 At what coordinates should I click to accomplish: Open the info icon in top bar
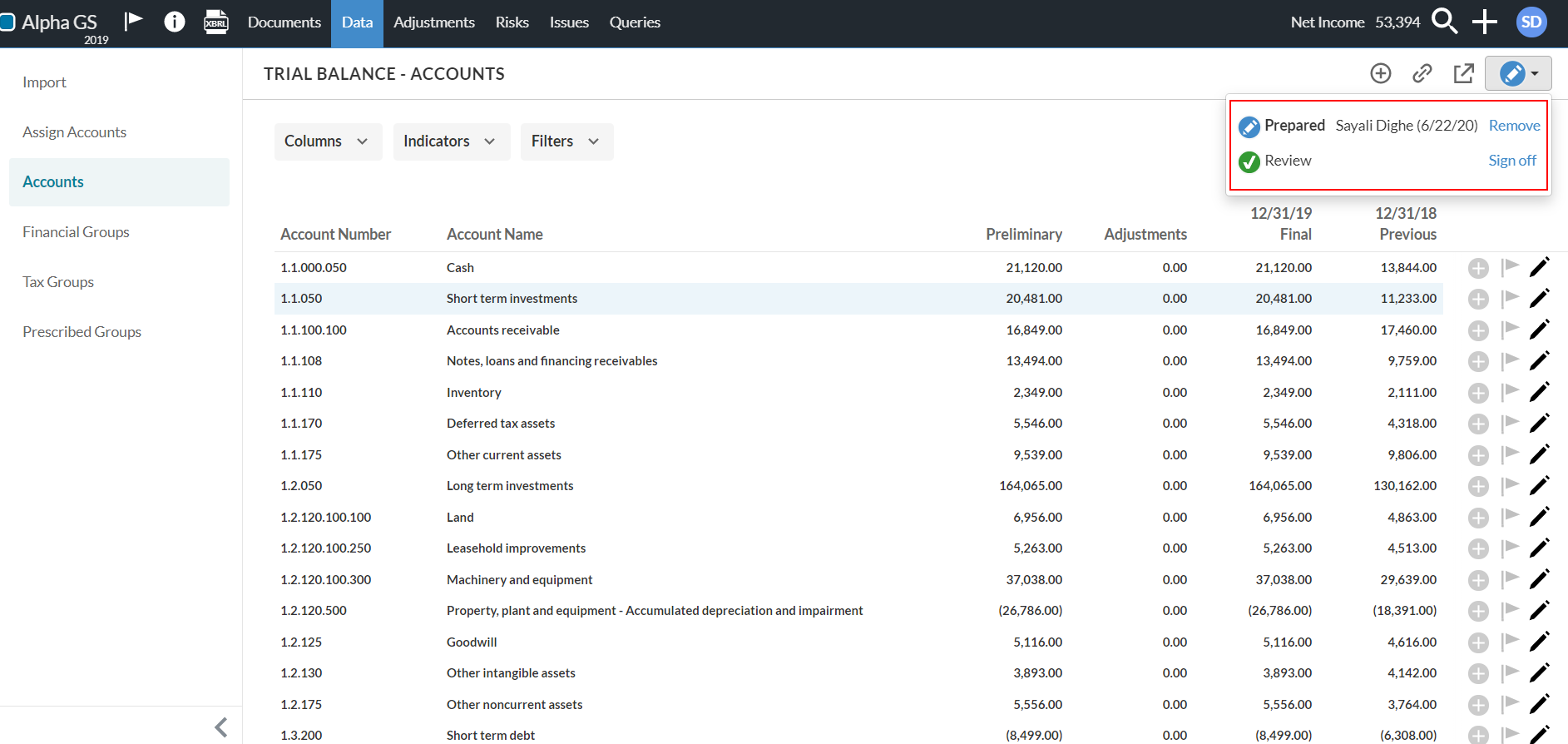pos(175,22)
